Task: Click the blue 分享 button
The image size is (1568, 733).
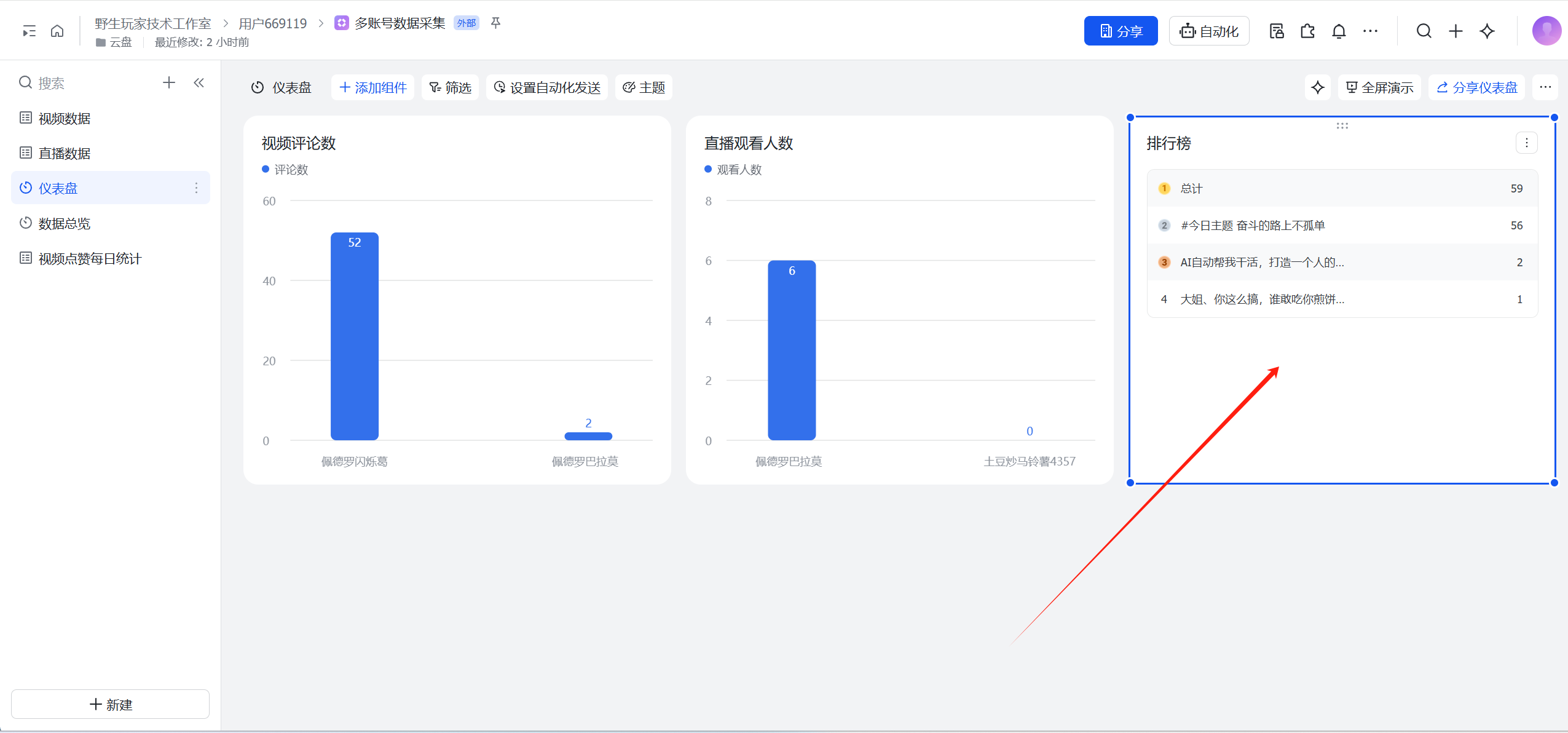Action: [x=1121, y=31]
